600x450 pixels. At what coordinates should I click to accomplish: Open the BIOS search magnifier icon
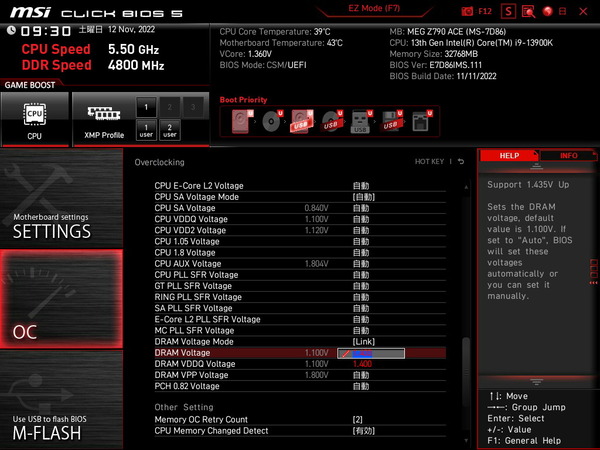(528, 11)
